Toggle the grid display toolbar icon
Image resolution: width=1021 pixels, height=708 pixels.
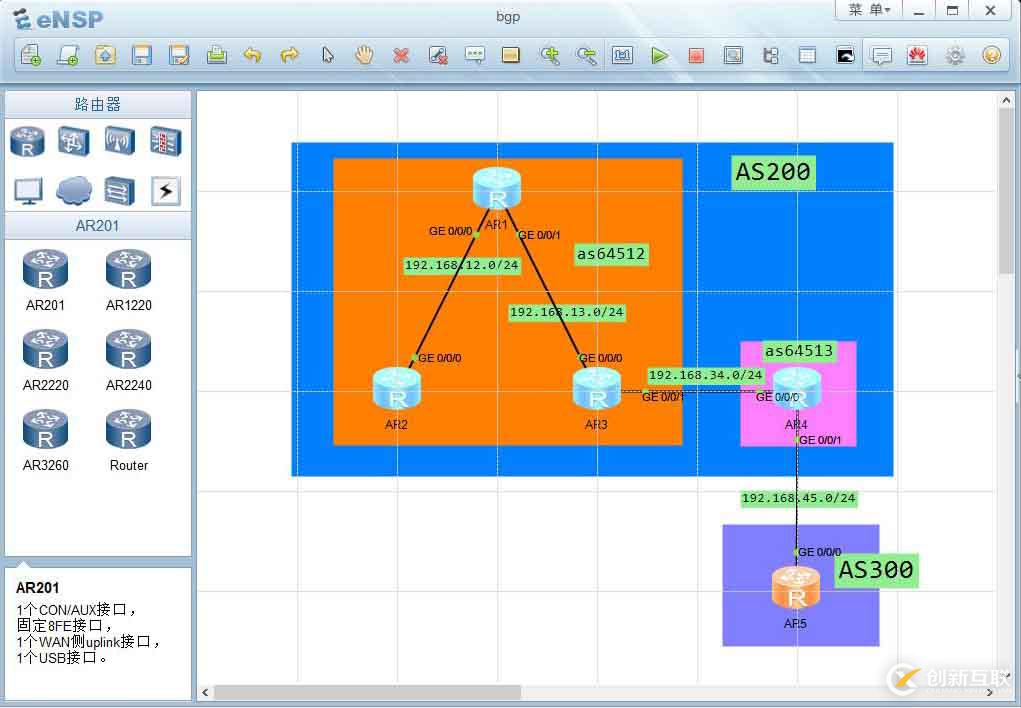(x=807, y=55)
